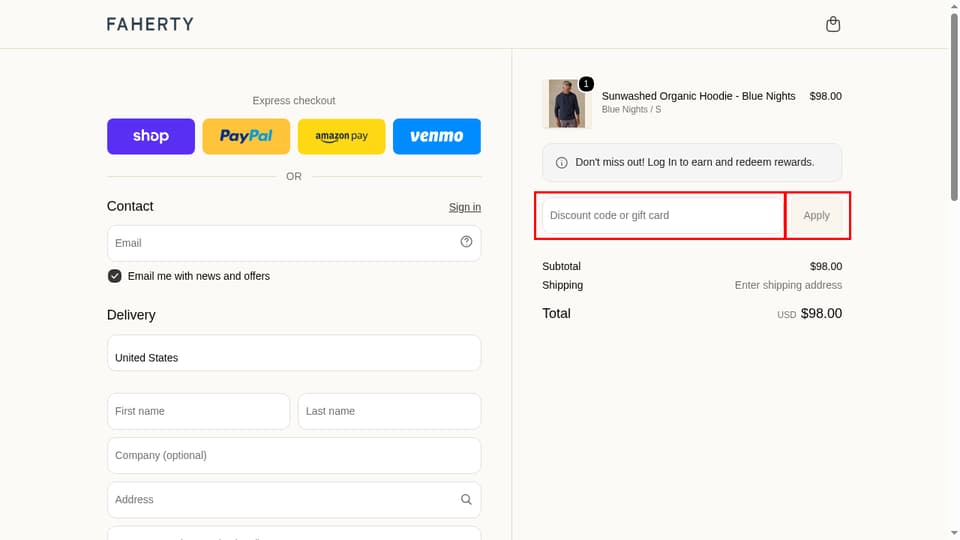Focus the Company (optional) field
Screen dimensions: 960x540
pyautogui.click(x=294, y=456)
